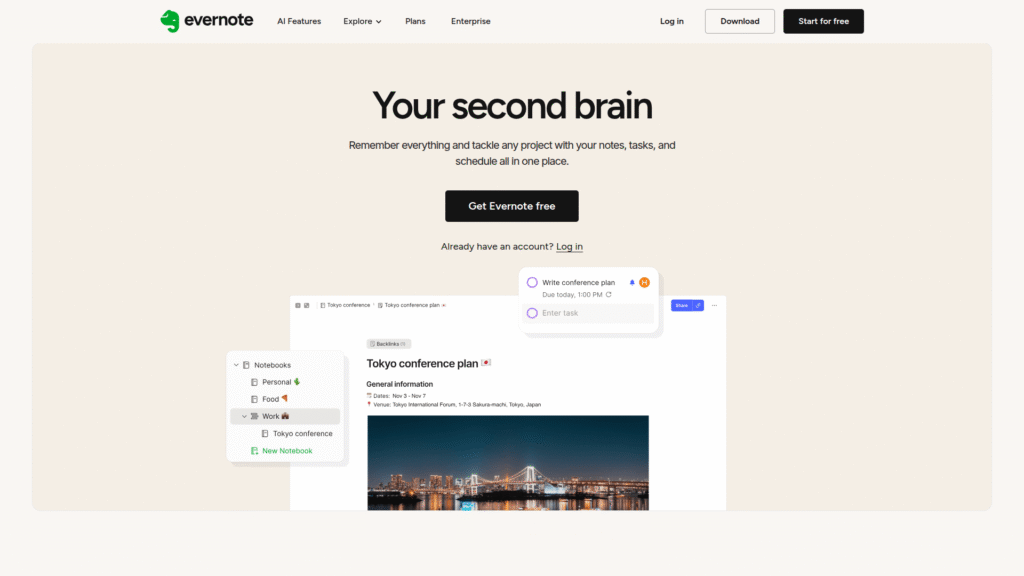Open the AI Features menu item
Screen dimensions: 1024x576
coord(299,21)
